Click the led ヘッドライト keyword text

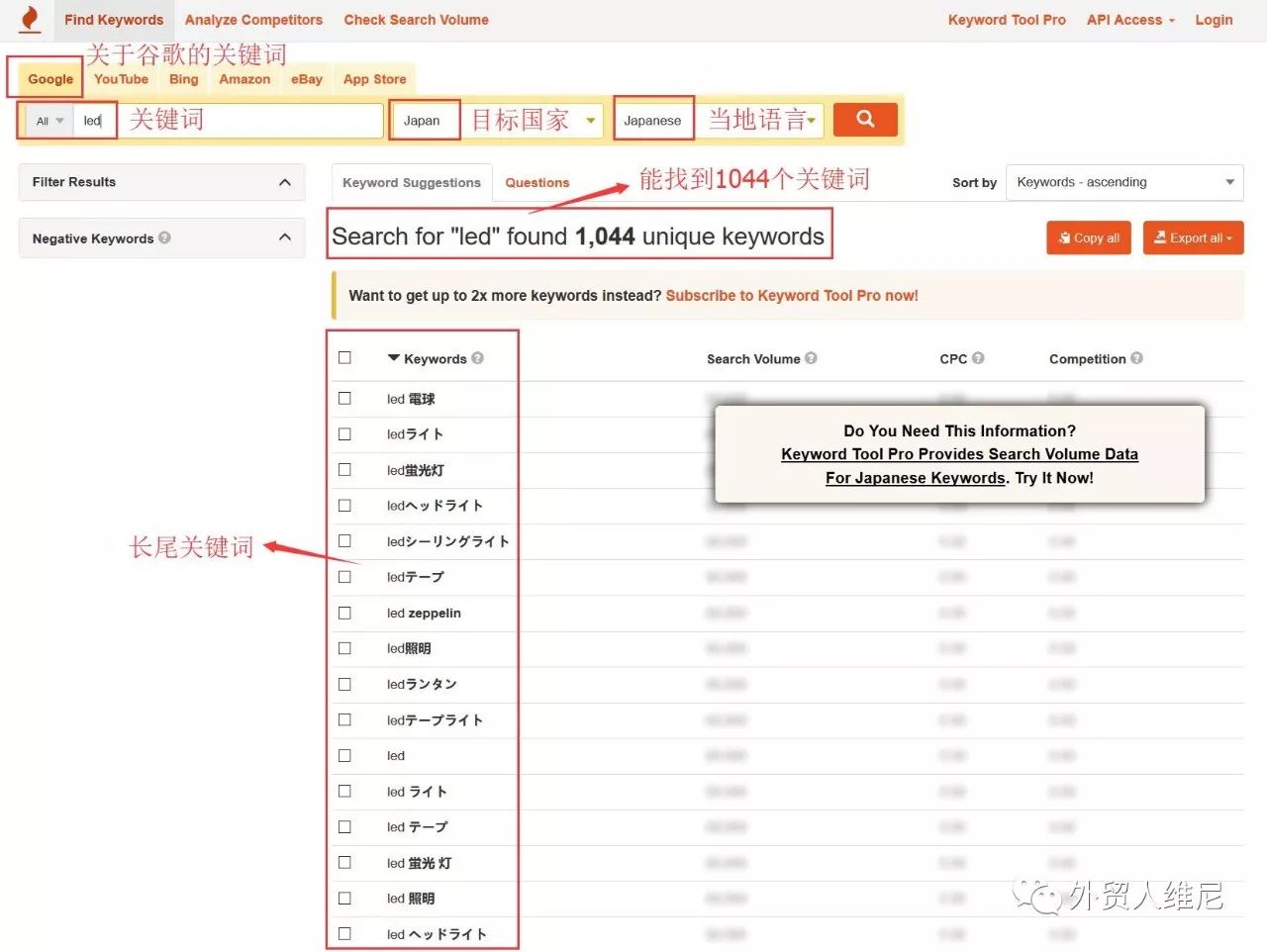[437, 934]
